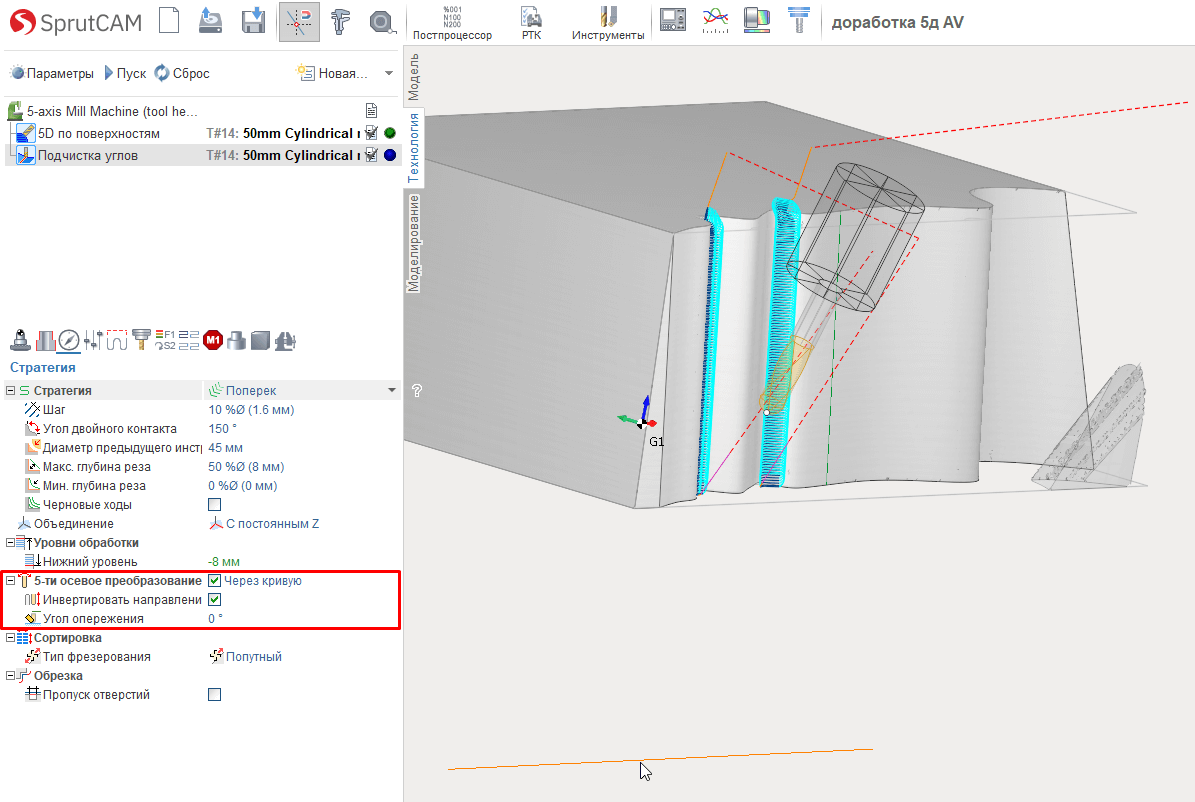Enable the Черновые ходы checkbox
This screenshot has width=1195, height=802.
[215, 505]
